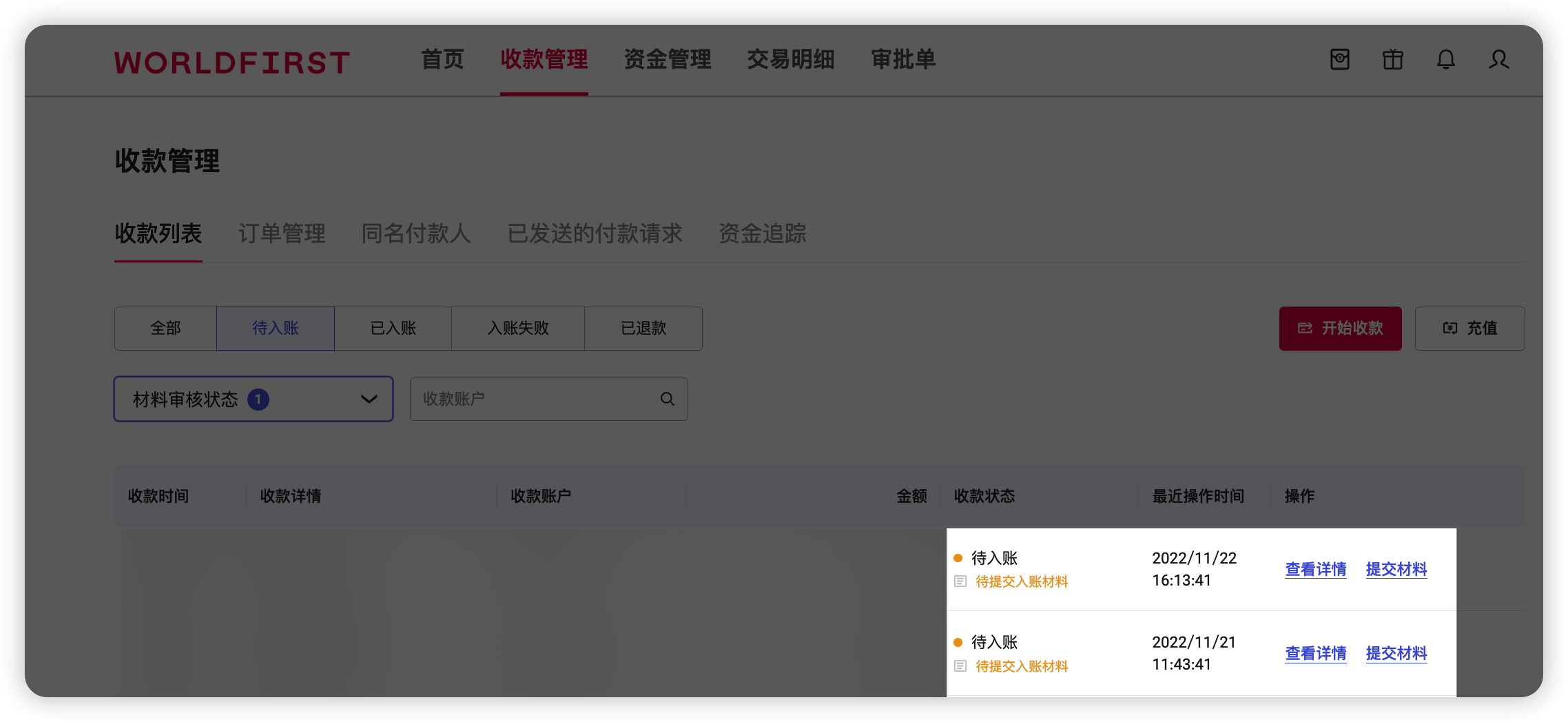Click the WorldFirst logo
1568x722 pixels.
pos(232,63)
